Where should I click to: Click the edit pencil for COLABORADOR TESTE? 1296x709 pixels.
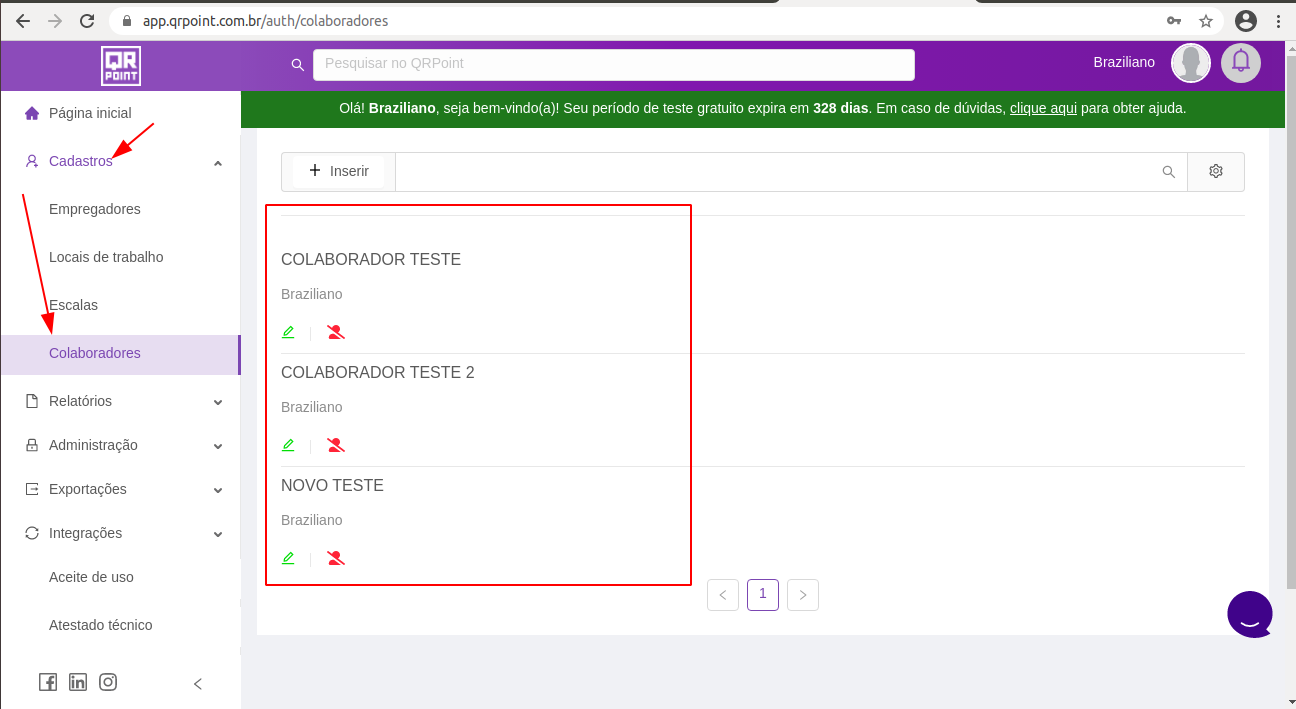(x=288, y=332)
